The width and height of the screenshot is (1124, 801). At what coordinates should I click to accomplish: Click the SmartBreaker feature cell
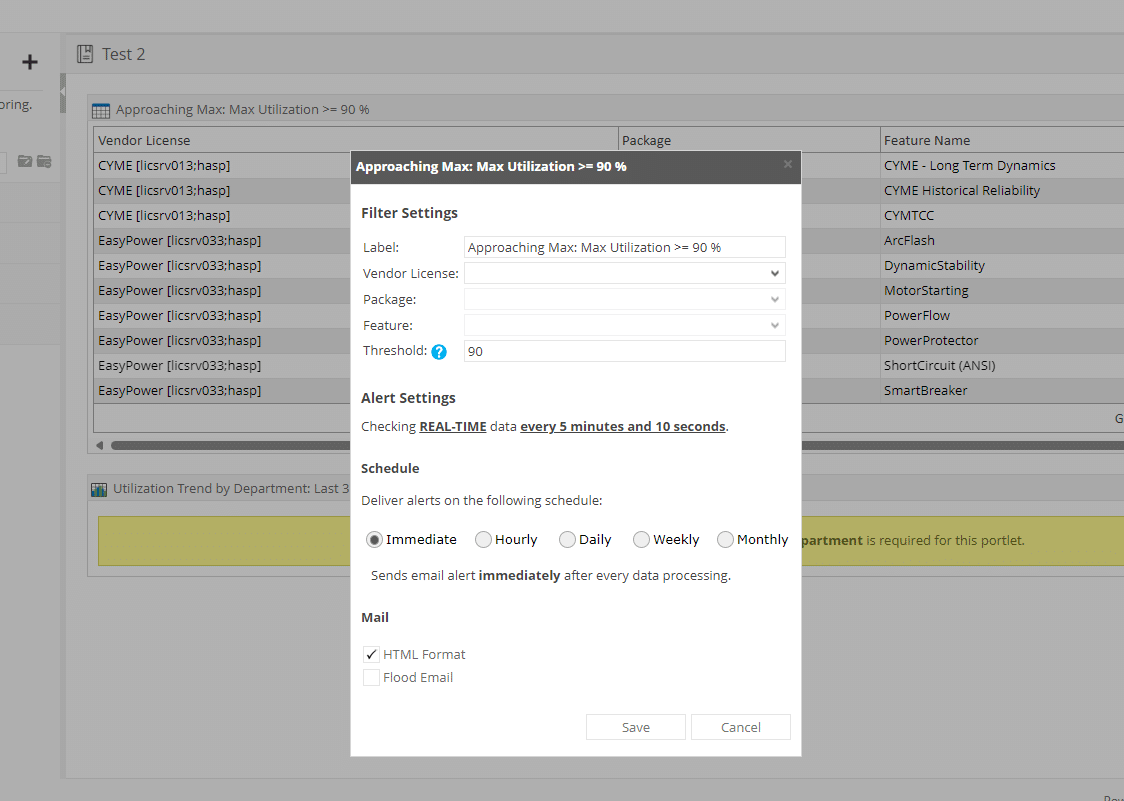(x=1001, y=391)
